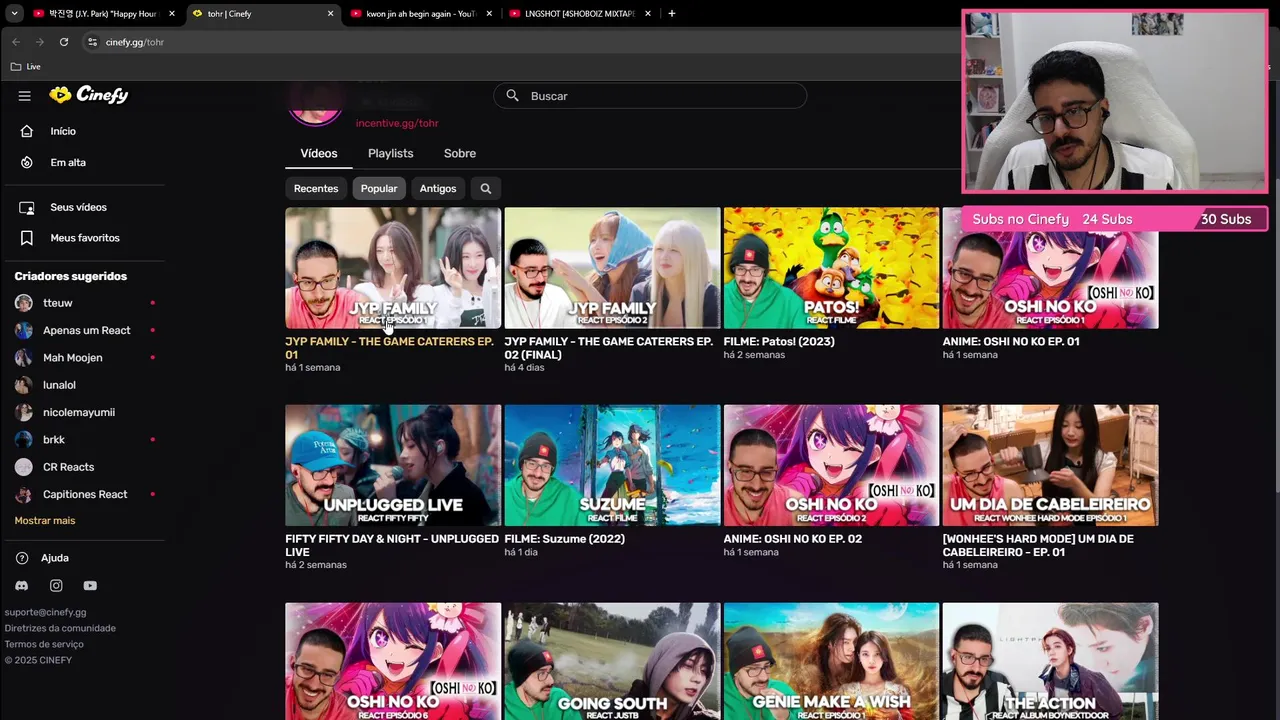The height and width of the screenshot is (720, 1280).
Task: Close the tohr | Cinefy browser tab
Action: [x=329, y=14]
